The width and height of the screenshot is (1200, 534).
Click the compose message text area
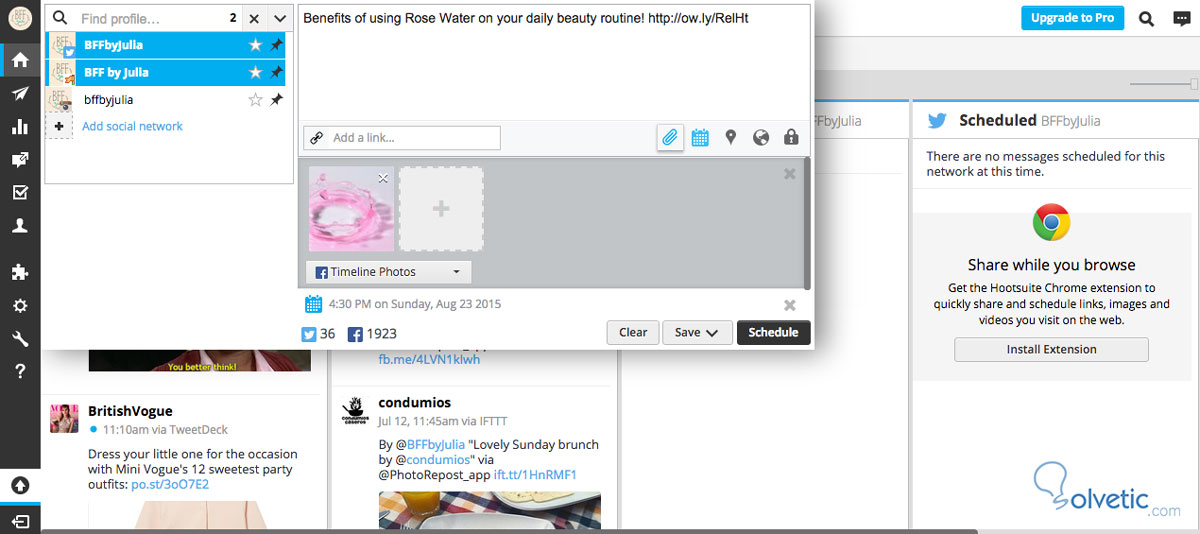tap(554, 62)
